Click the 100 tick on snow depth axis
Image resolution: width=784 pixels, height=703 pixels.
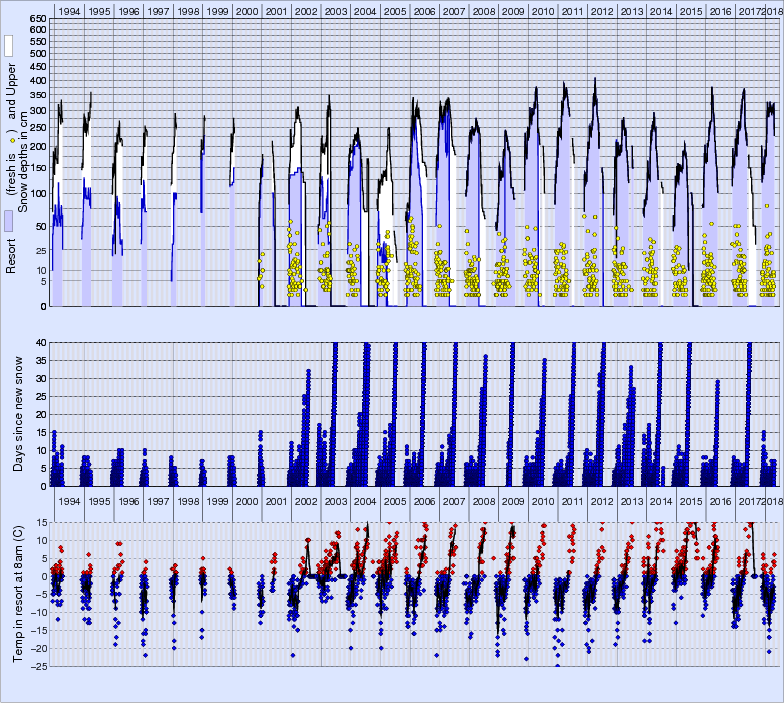point(36,193)
